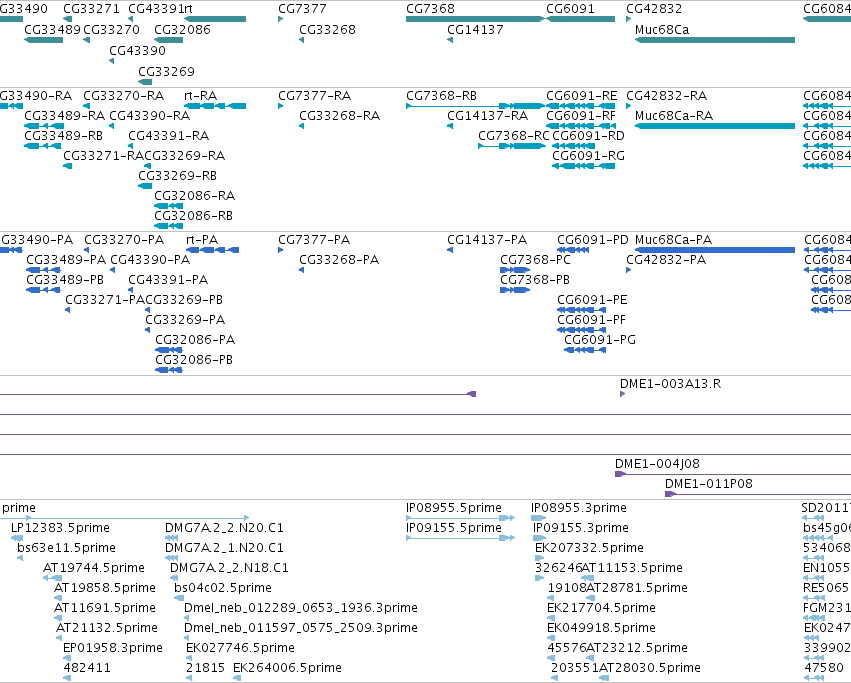Click cDNA IP08955.5prime label
The height and width of the screenshot is (683, 851).
click(454, 508)
